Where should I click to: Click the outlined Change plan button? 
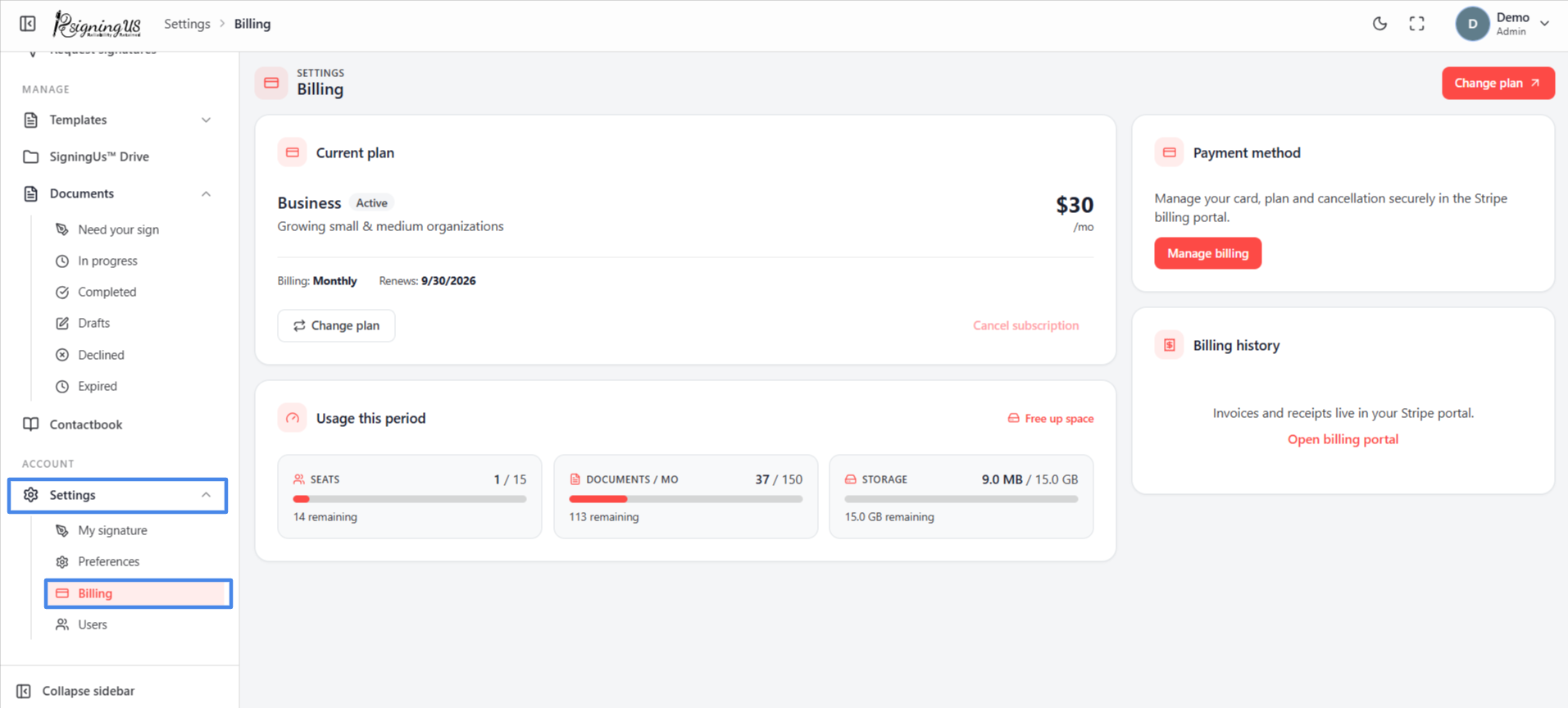(x=336, y=325)
